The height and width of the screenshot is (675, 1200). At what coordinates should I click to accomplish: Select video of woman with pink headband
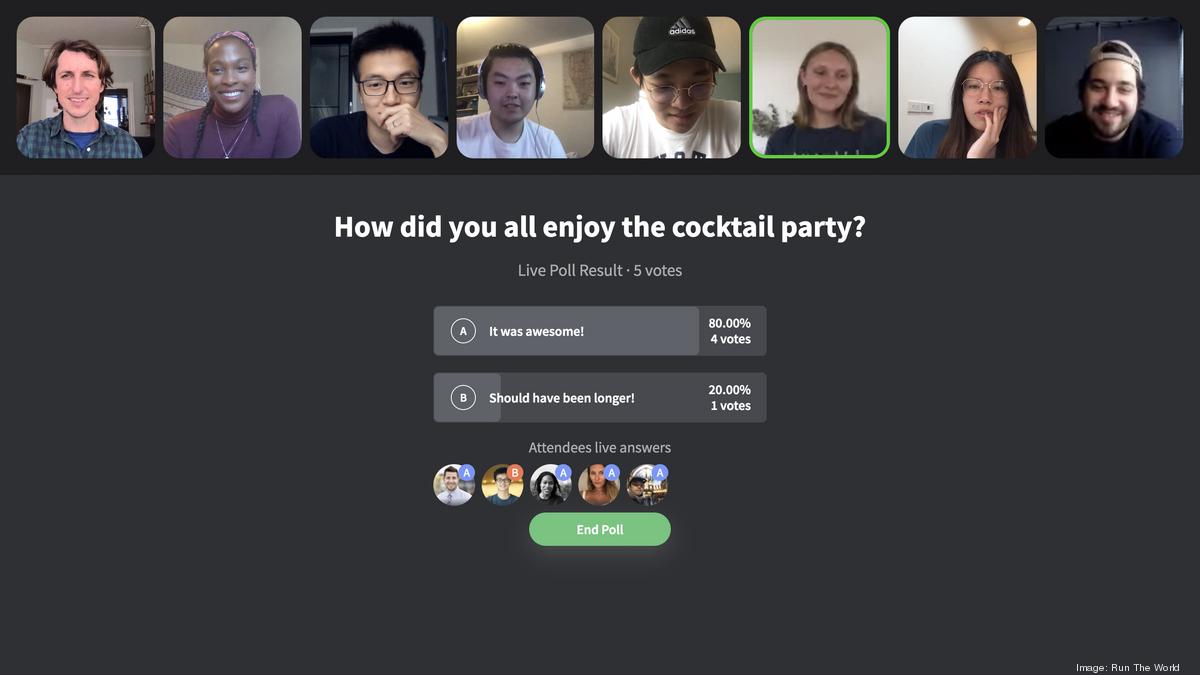[x=232, y=87]
